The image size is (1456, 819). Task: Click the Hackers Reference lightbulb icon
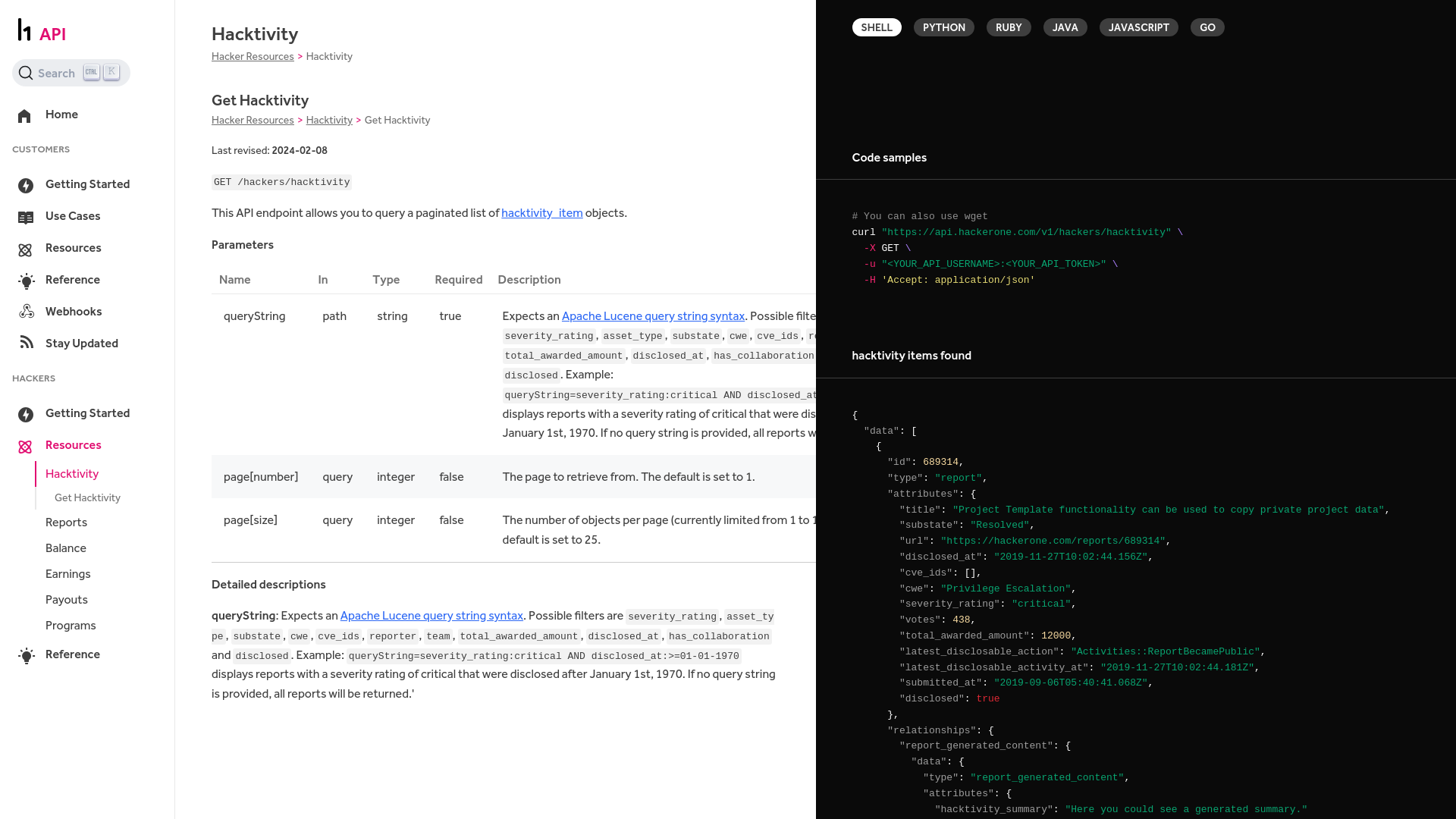[x=27, y=656]
